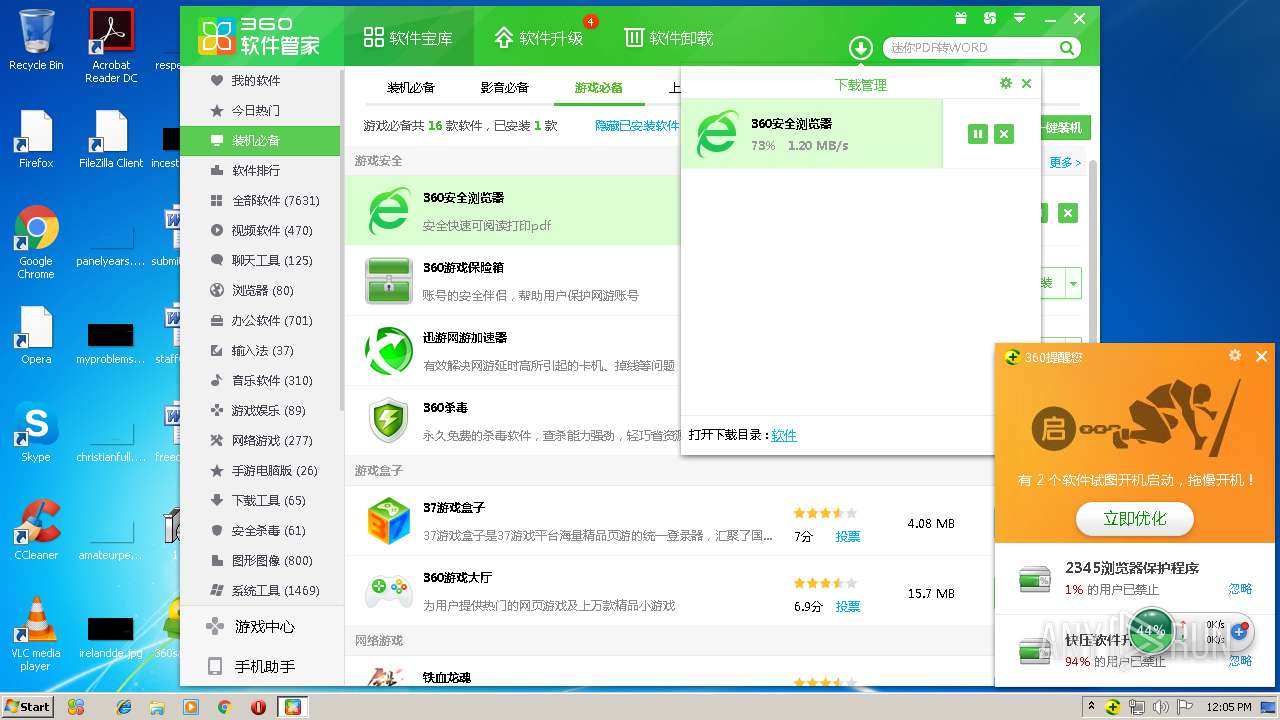Click the 迅游网游加速器 icon

click(x=388, y=351)
